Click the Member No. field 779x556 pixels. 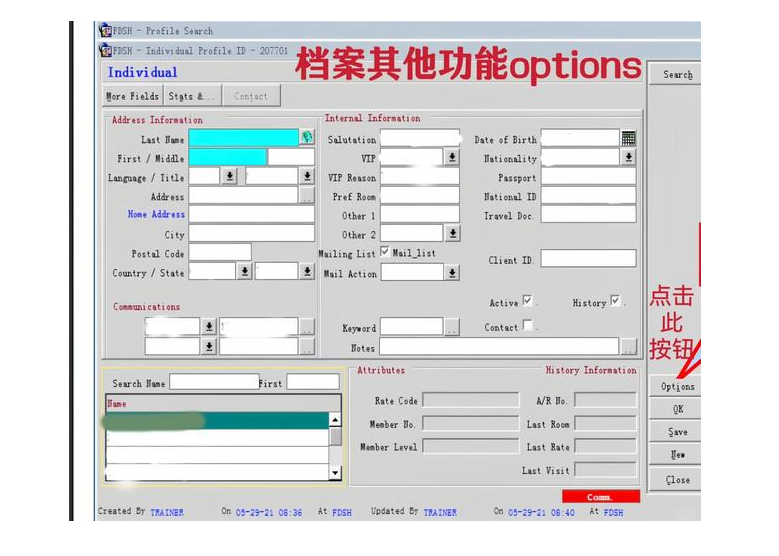pyautogui.click(x=470, y=423)
